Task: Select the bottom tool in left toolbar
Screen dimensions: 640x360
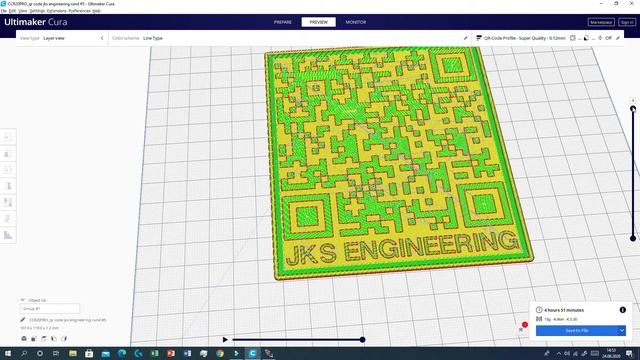Action: 8,235
